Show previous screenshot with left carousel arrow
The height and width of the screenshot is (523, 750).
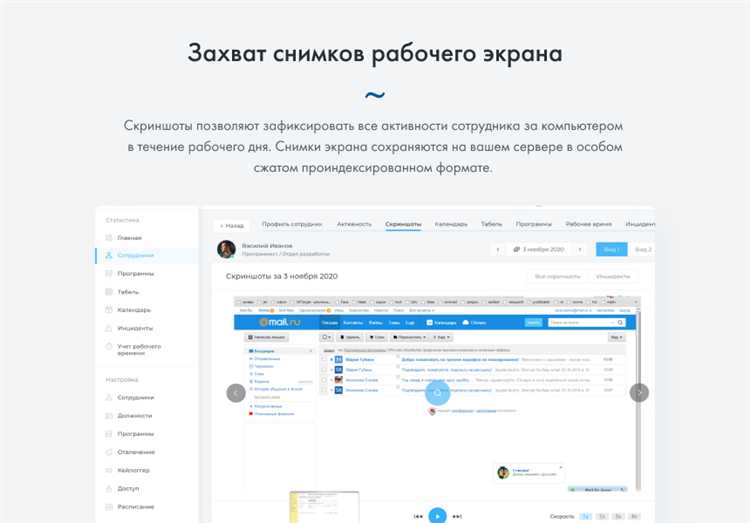point(236,393)
